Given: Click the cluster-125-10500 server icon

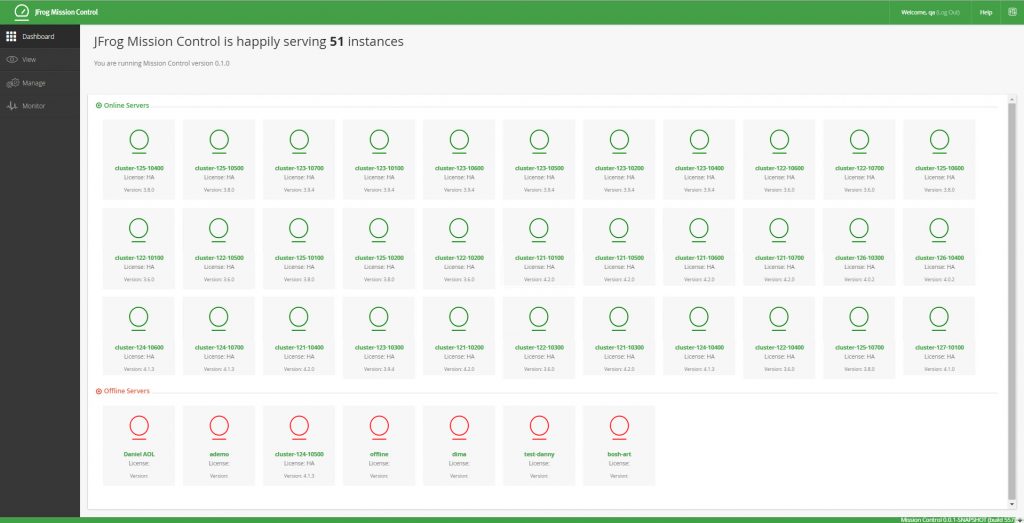Looking at the screenshot, I should click(x=219, y=142).
